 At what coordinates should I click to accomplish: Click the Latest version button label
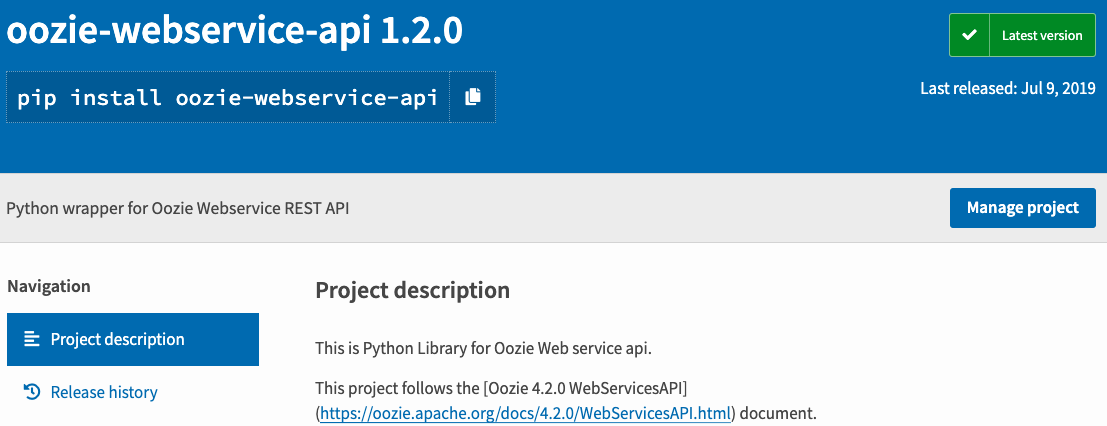tap(1042, 35)
